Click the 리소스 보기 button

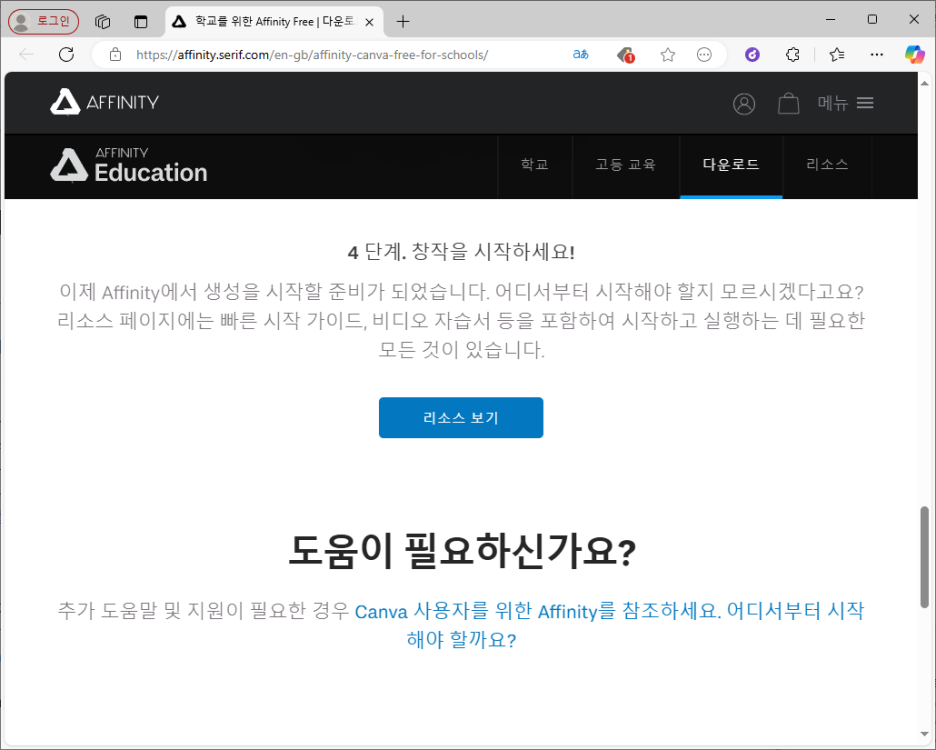(x=461, y=417)
